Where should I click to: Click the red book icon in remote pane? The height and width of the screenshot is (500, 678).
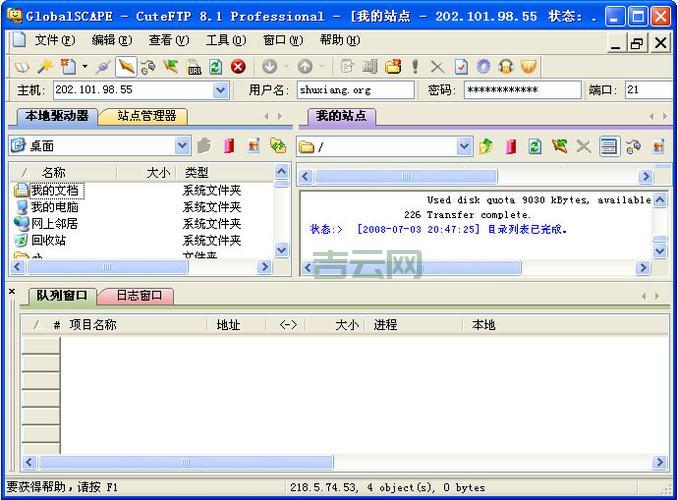point(511,146)
